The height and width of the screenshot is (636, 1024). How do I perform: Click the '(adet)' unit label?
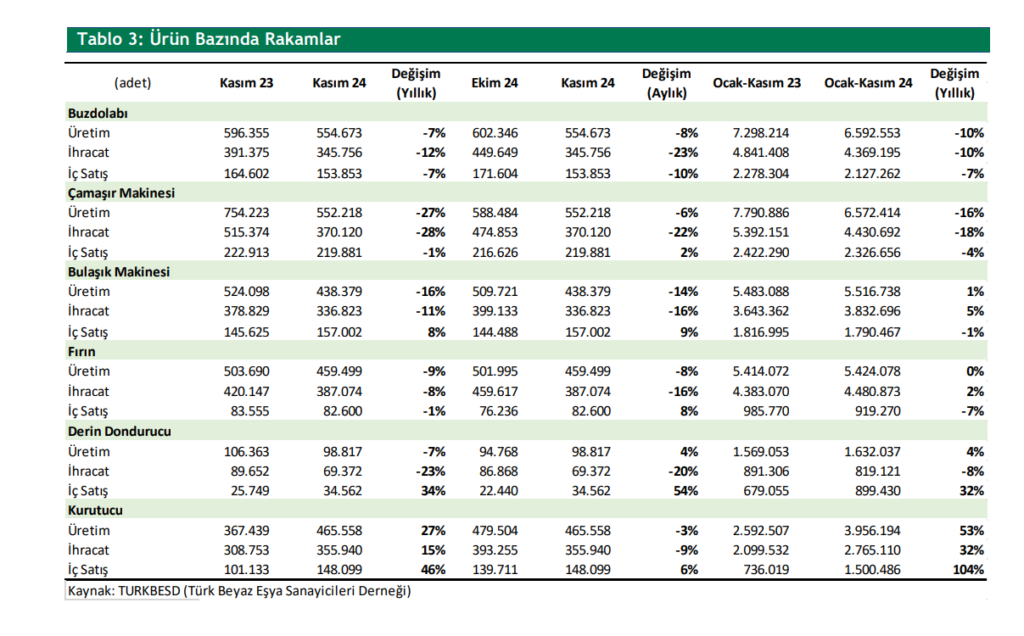click(133, 83)
